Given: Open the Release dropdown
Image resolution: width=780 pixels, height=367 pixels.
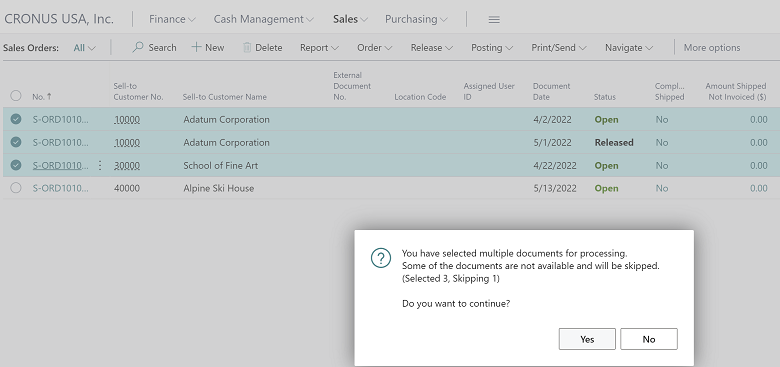Looking at the screenshot, I should [432, 48].
